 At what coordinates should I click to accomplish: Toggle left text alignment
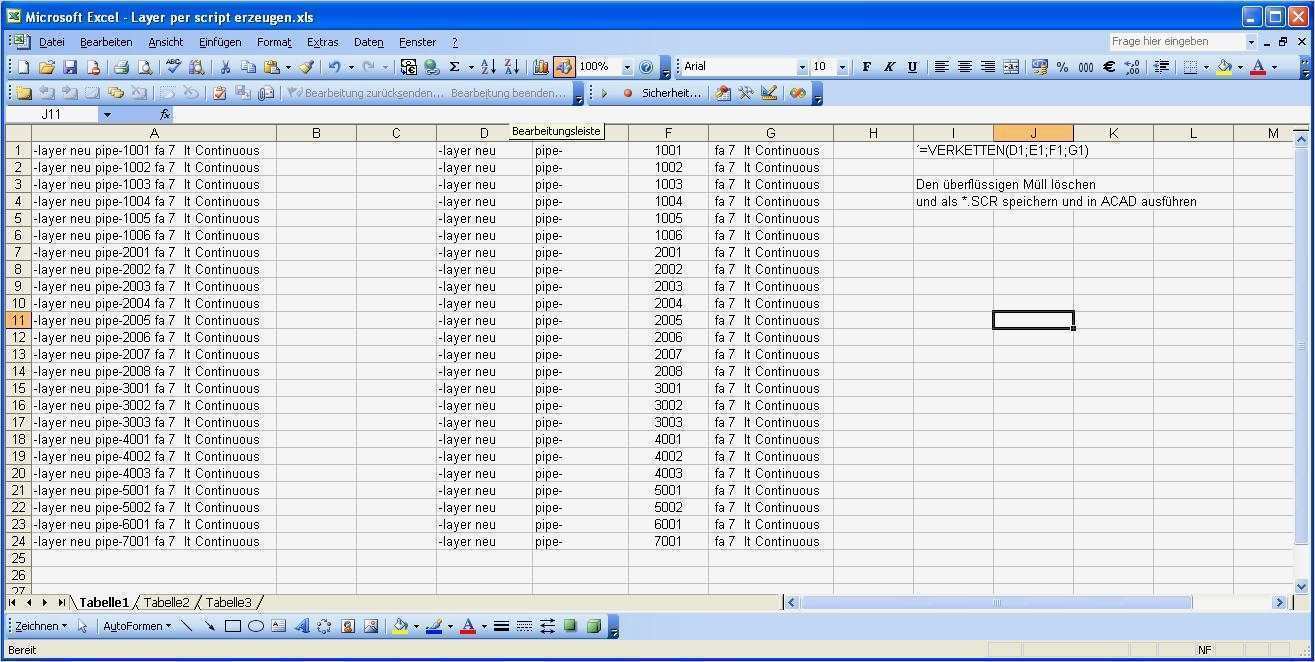pyautogui.click(x=941, y=67)
